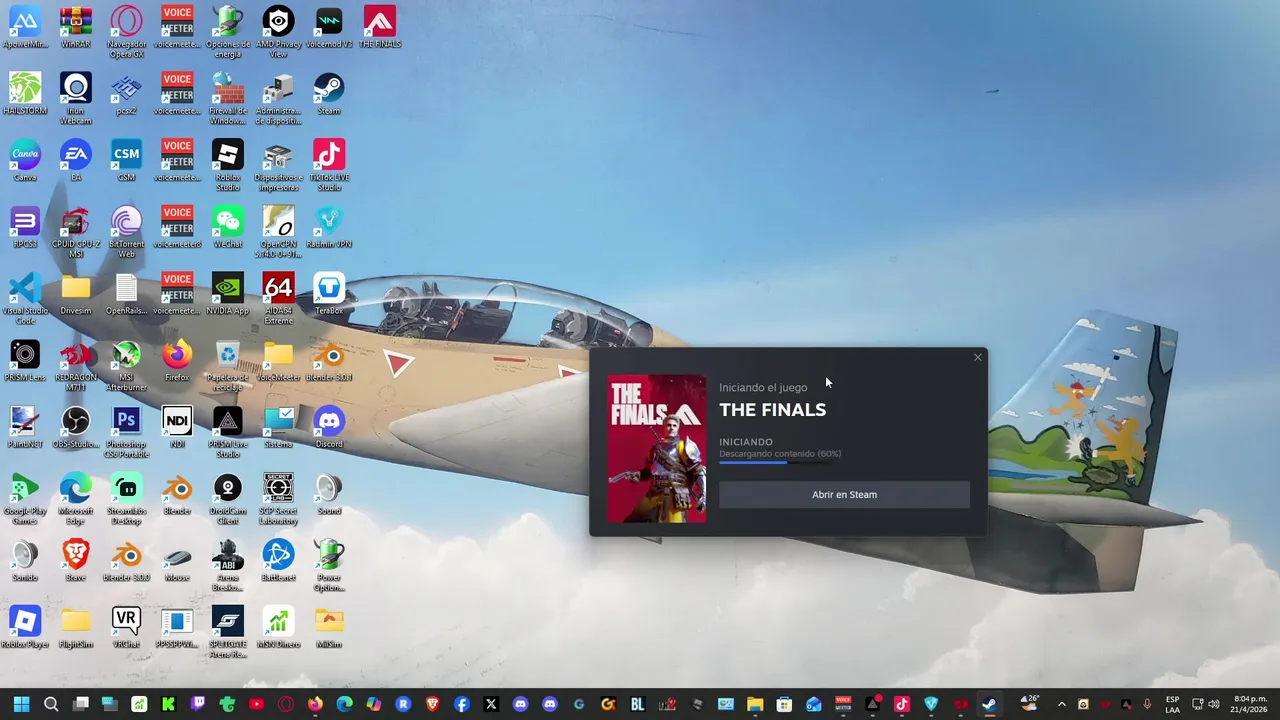
Task: Select the TikTok LIVE Studio desktop icon
Action: coord(329,165)
